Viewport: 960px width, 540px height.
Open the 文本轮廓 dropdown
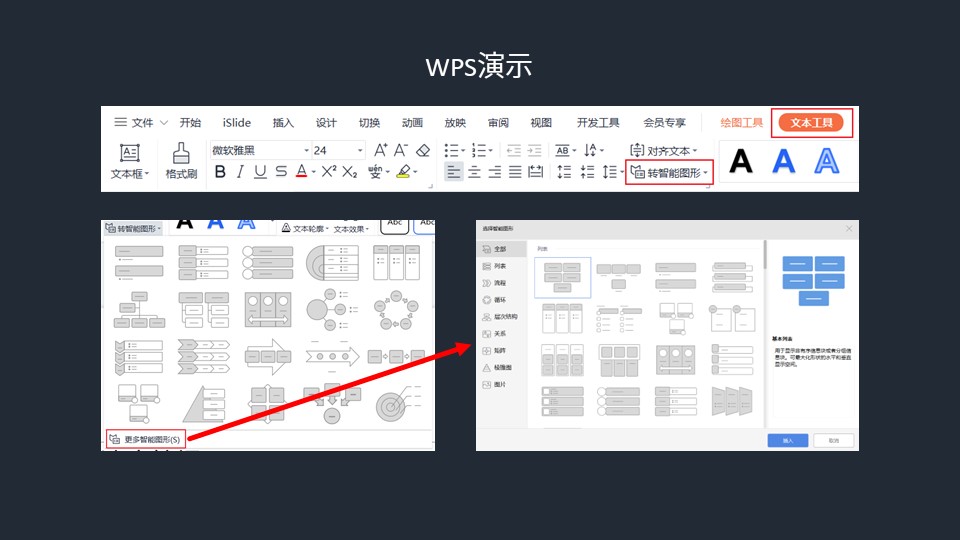(x=305, y=228)
